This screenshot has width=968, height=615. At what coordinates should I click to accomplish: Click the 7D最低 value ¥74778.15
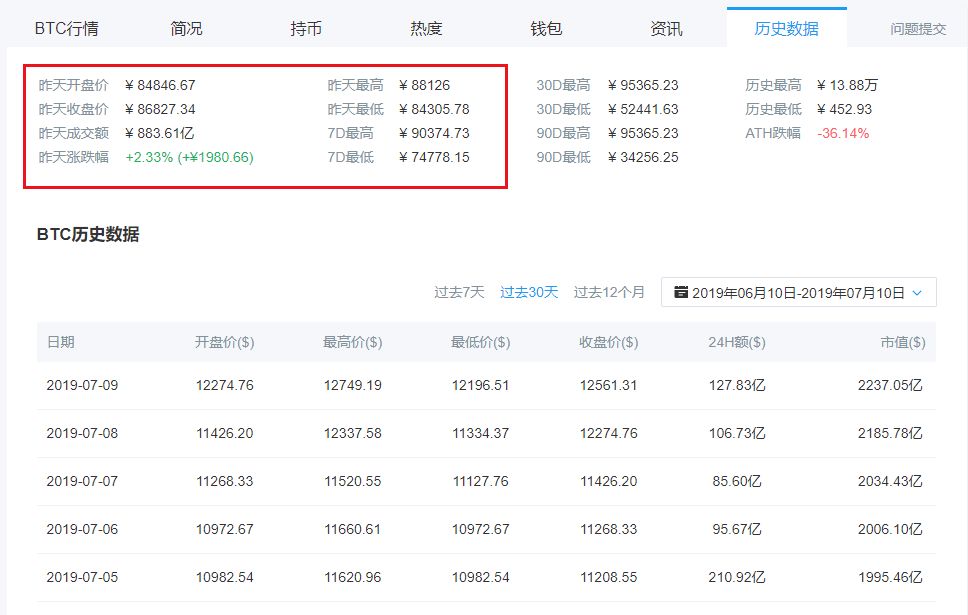click(x=435, y=157)
